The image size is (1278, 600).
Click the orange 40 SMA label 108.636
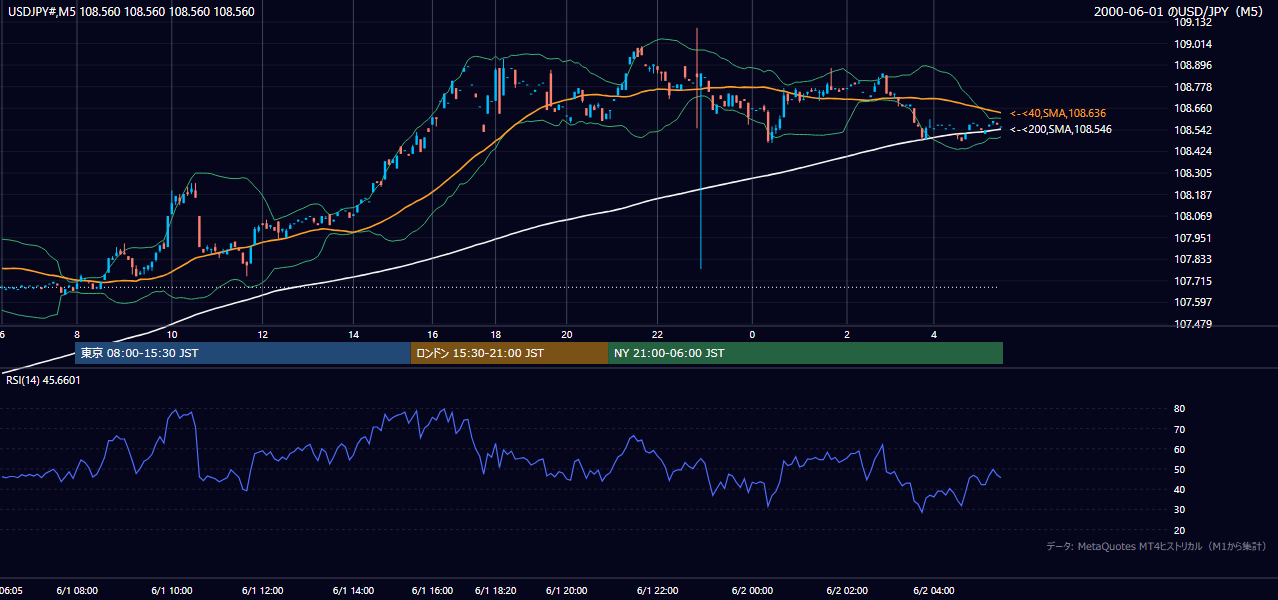click(x=1058, y=113)
